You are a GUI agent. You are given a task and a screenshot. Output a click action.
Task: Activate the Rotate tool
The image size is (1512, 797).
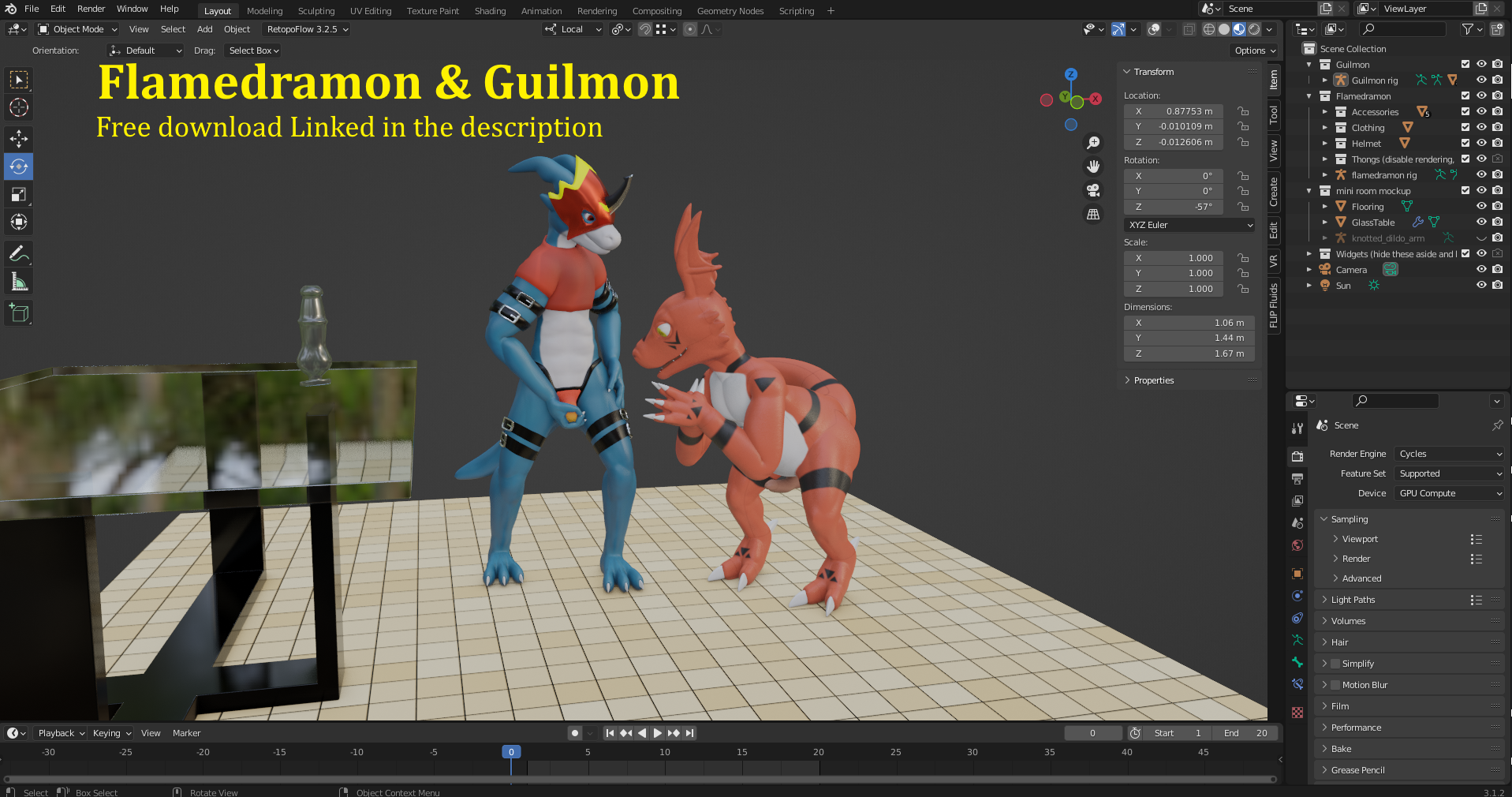point(19,167)
